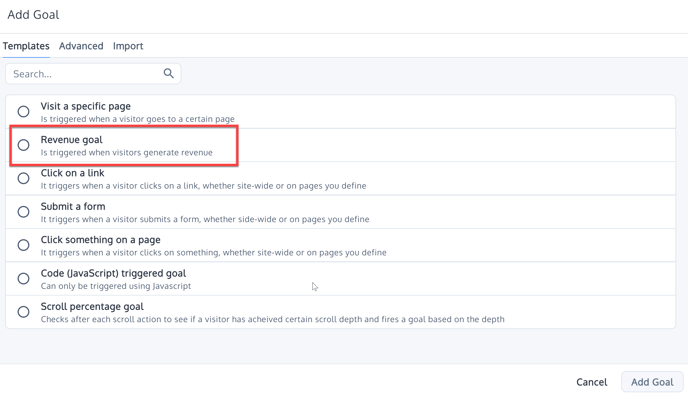
Task: Go to the Import tab
Action: pos(128,46)
